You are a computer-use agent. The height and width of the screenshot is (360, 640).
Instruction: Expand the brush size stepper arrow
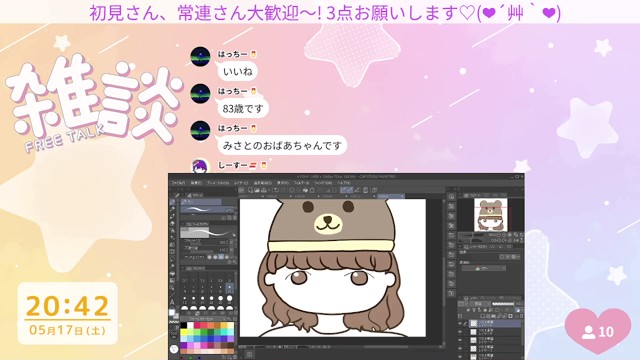point(231,242)
